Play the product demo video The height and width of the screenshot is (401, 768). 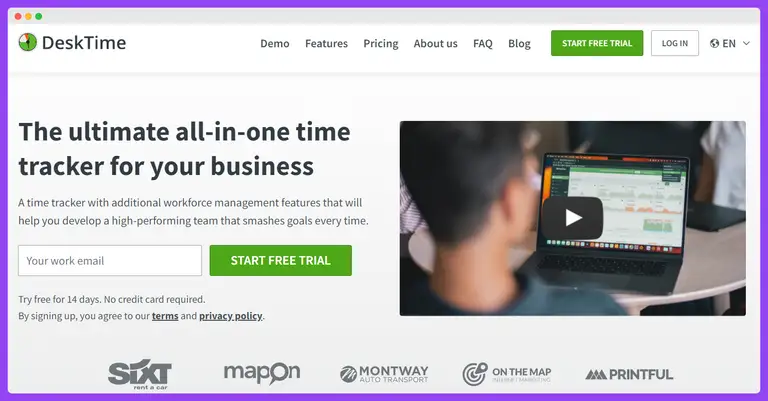(572, 218)
